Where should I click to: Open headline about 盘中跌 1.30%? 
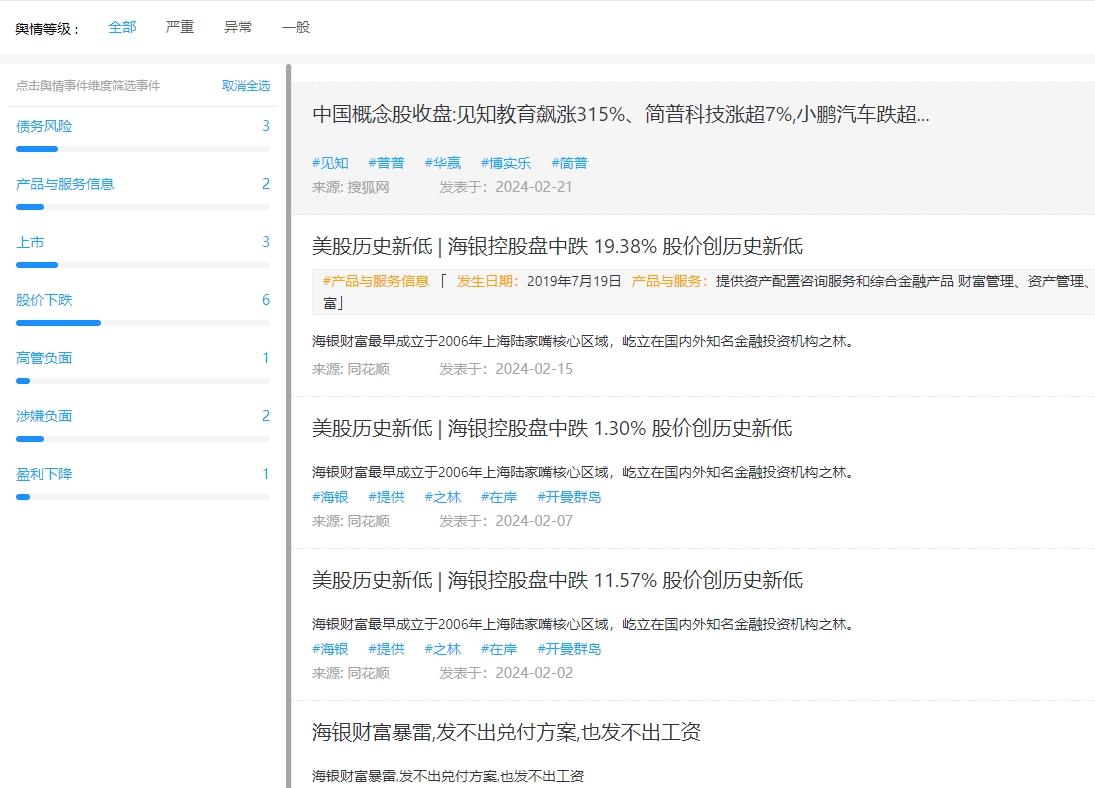click(x=552, y=428)
